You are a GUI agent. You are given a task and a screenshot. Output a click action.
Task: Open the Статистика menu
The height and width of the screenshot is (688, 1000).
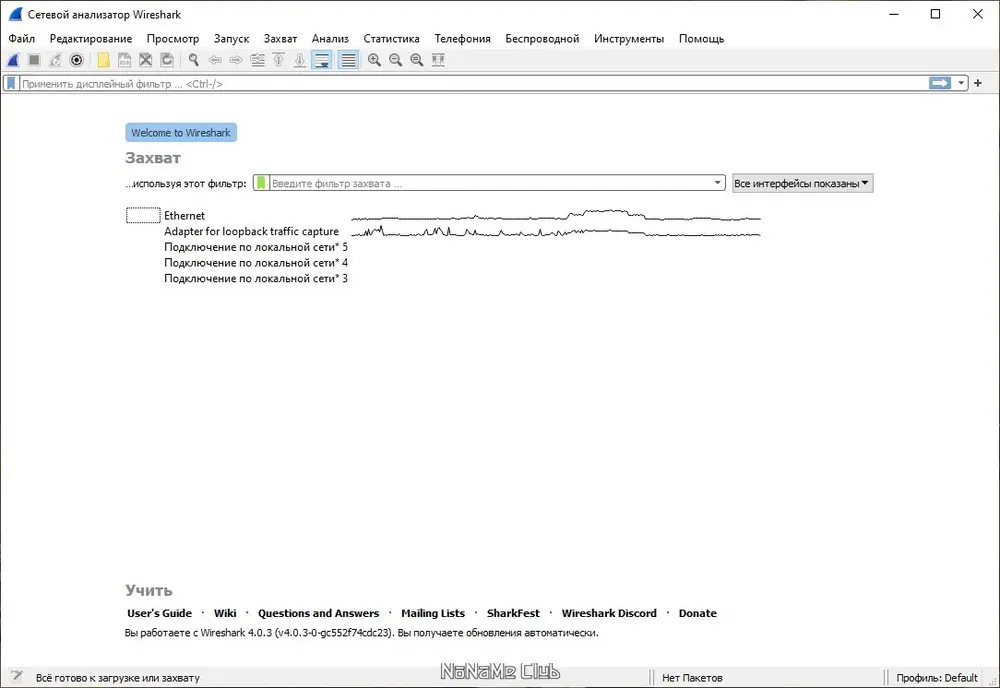pos(392,38)
